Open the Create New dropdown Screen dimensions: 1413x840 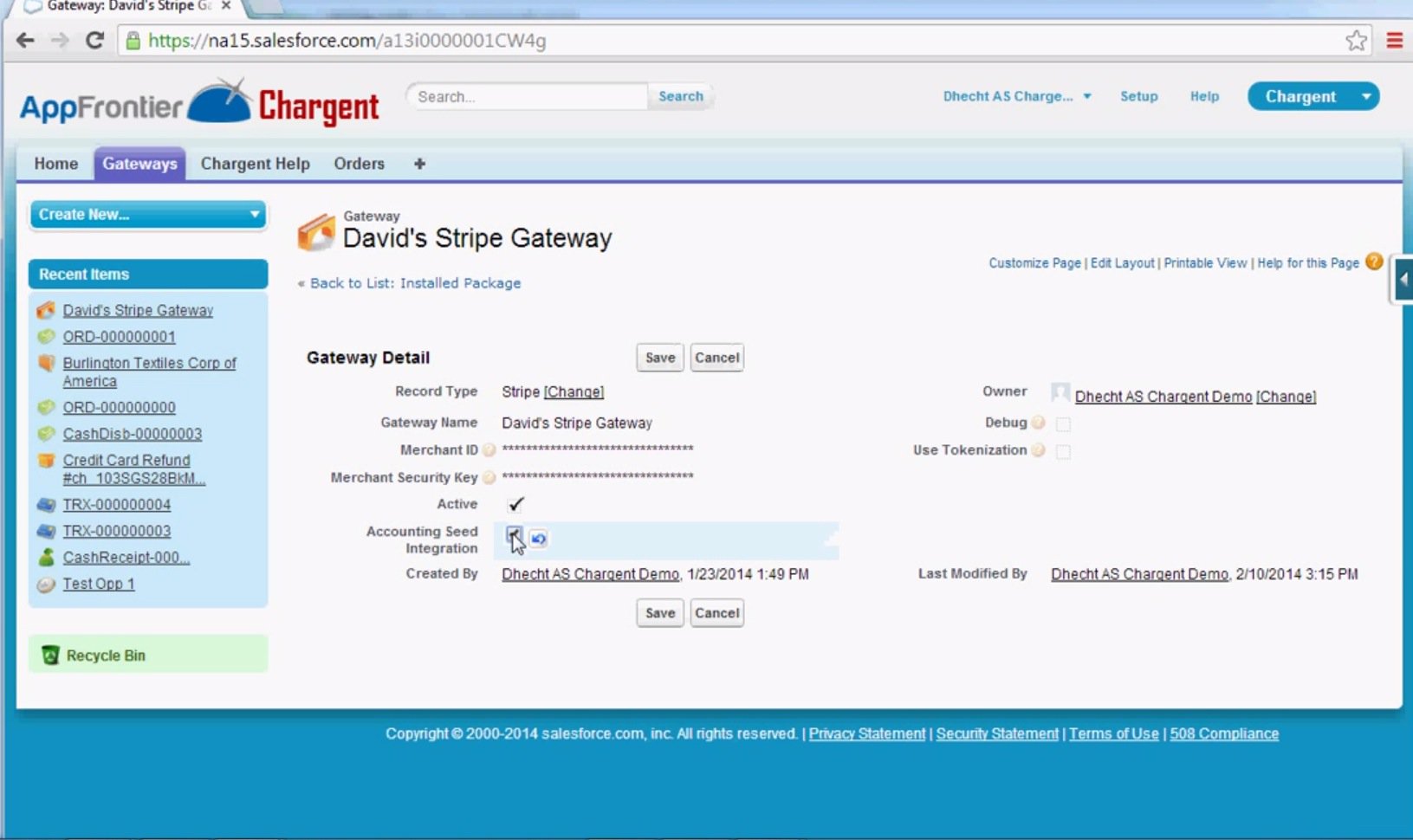pyautogui.click(x=148, y=214)
